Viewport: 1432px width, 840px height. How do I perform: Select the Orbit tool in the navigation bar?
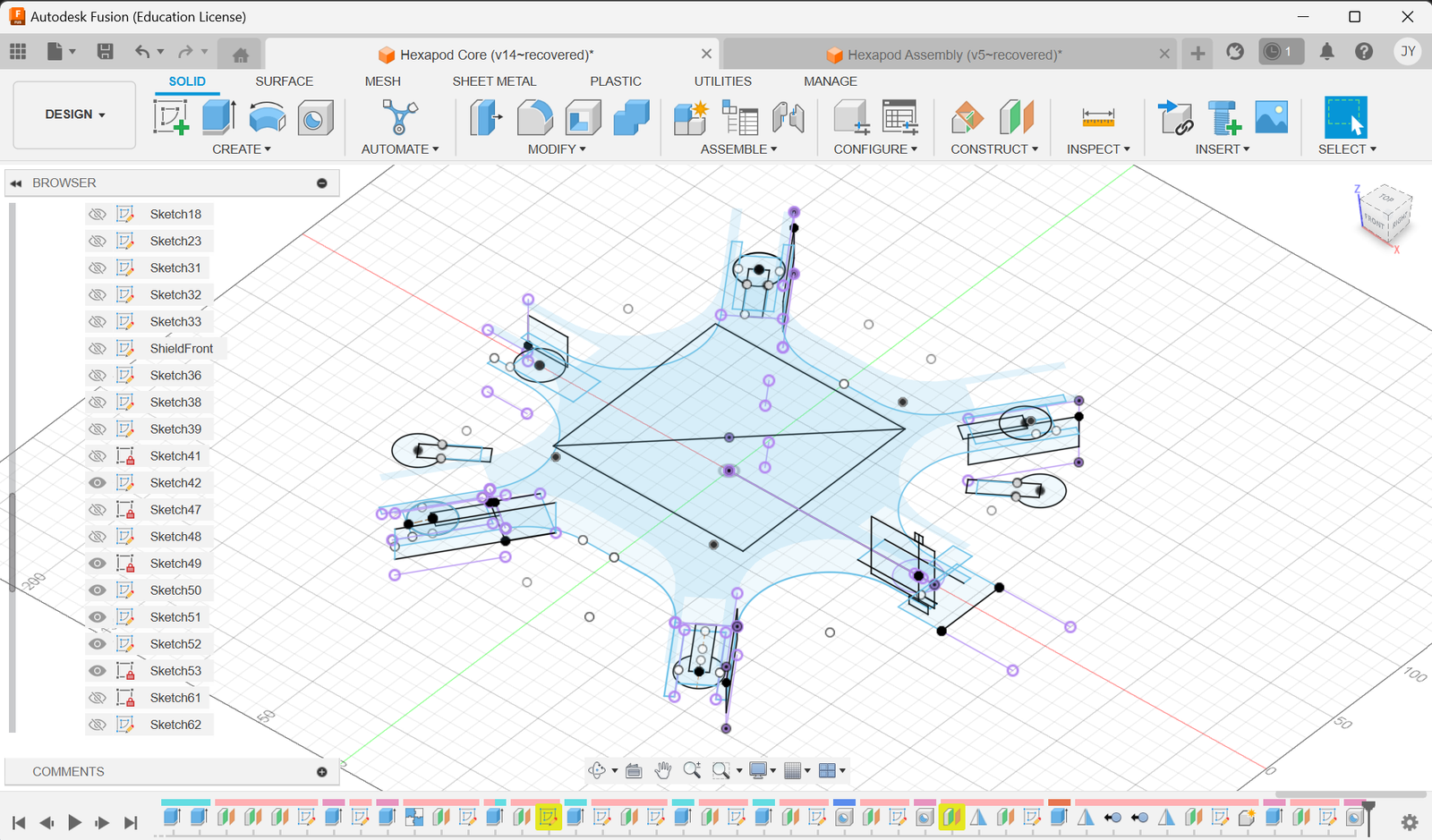(597, 769)
